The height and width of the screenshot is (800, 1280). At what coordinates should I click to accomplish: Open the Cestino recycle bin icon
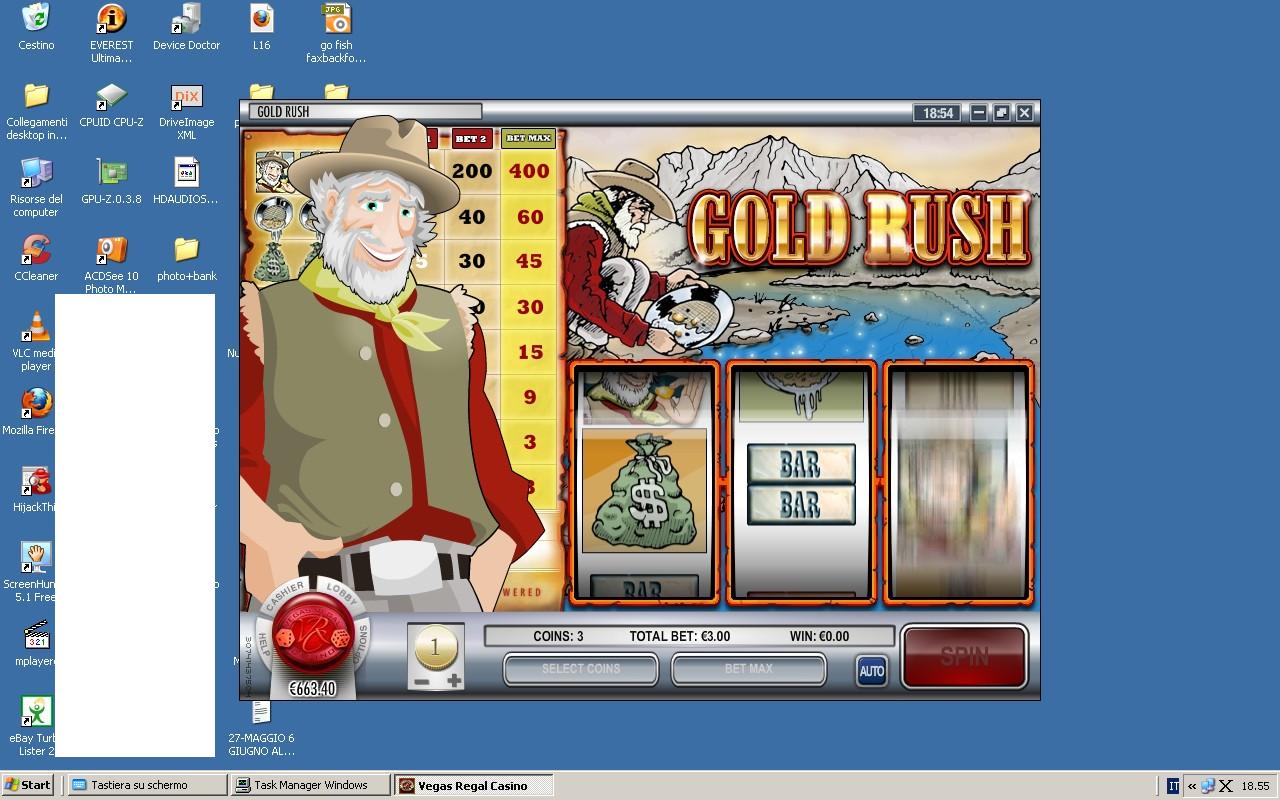(x=36, y=27)
